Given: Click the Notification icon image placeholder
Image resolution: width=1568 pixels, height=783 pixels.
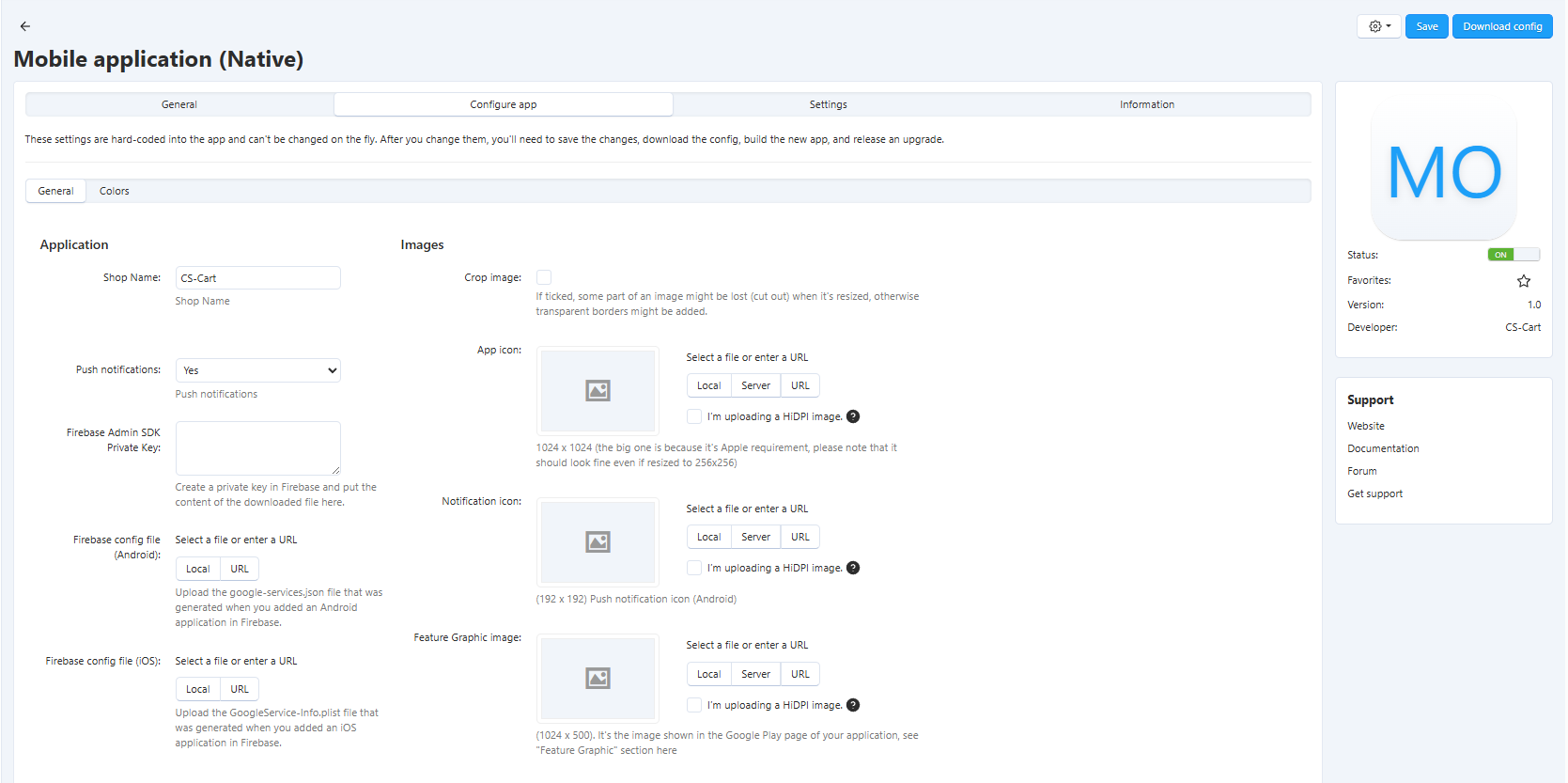Looking at the screenshot, I should coord(598,541).
